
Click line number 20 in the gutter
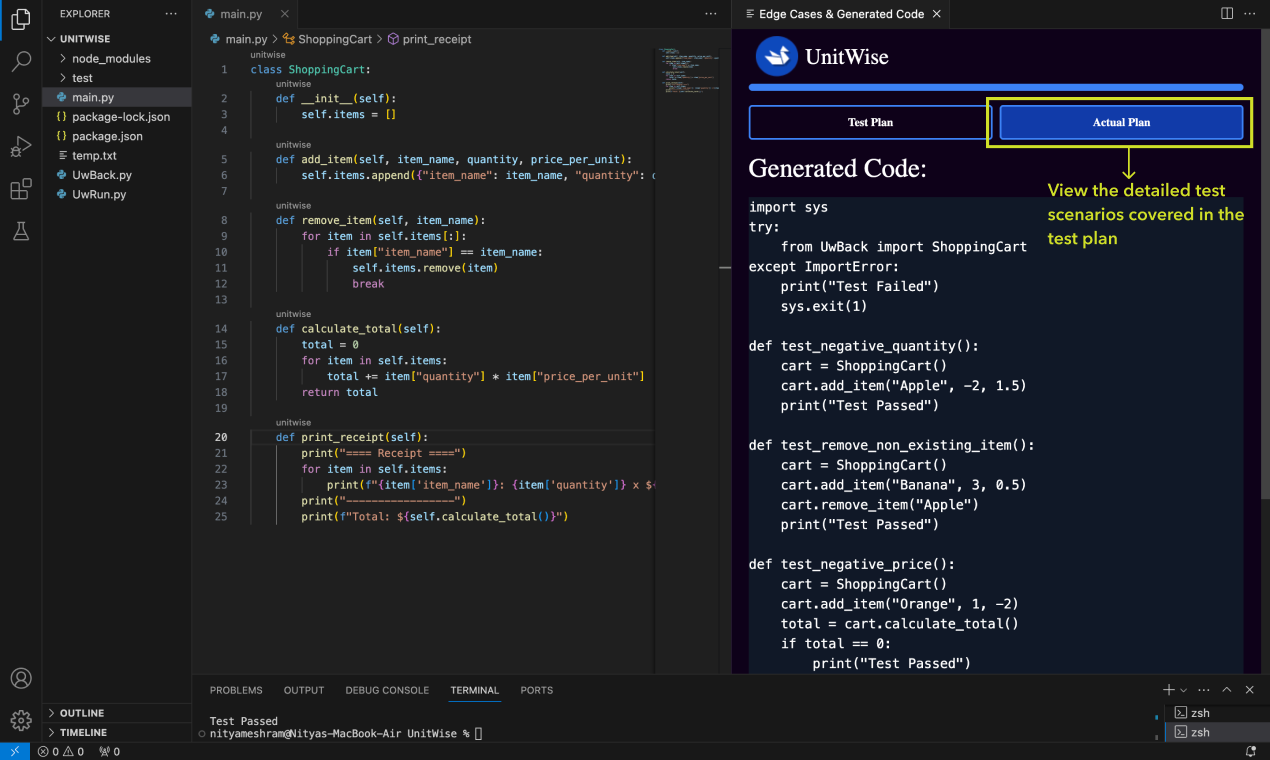click(x=221, y=437)
